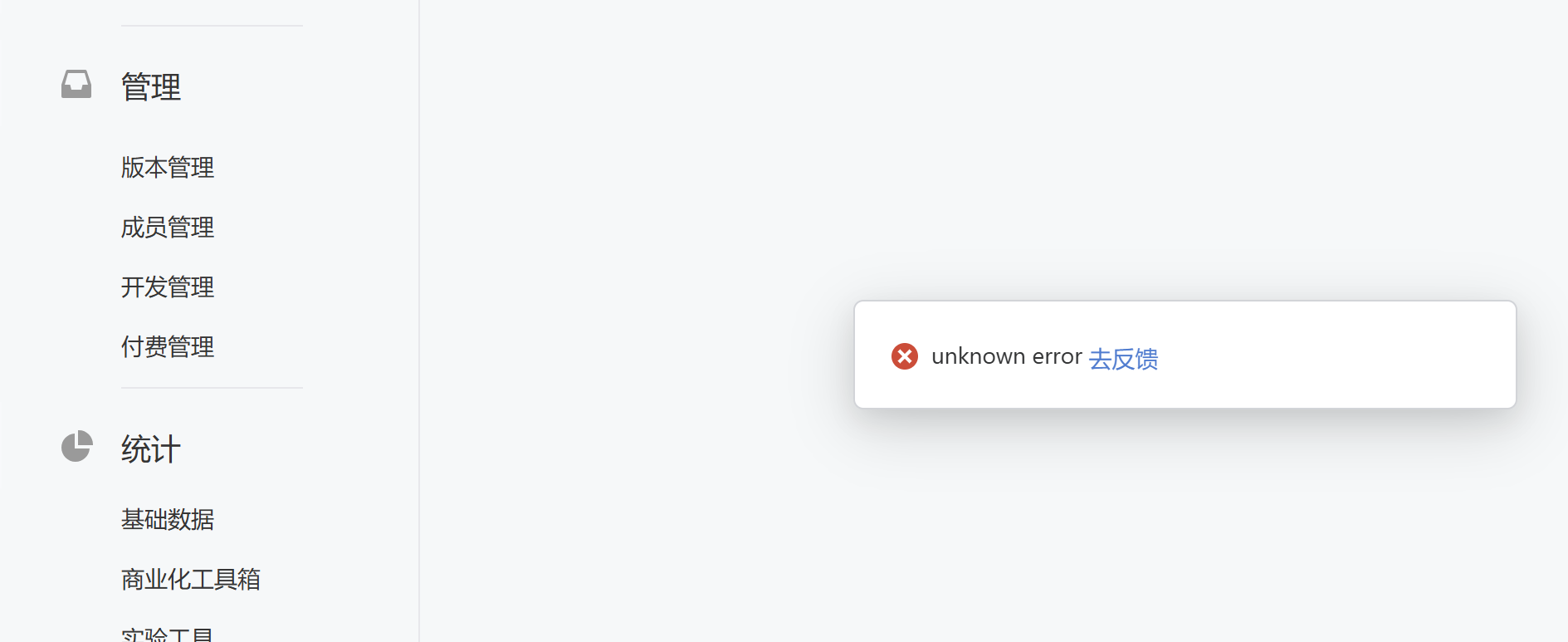Open 商业化工具箱 in the sidebar

[x=191, y=580]
